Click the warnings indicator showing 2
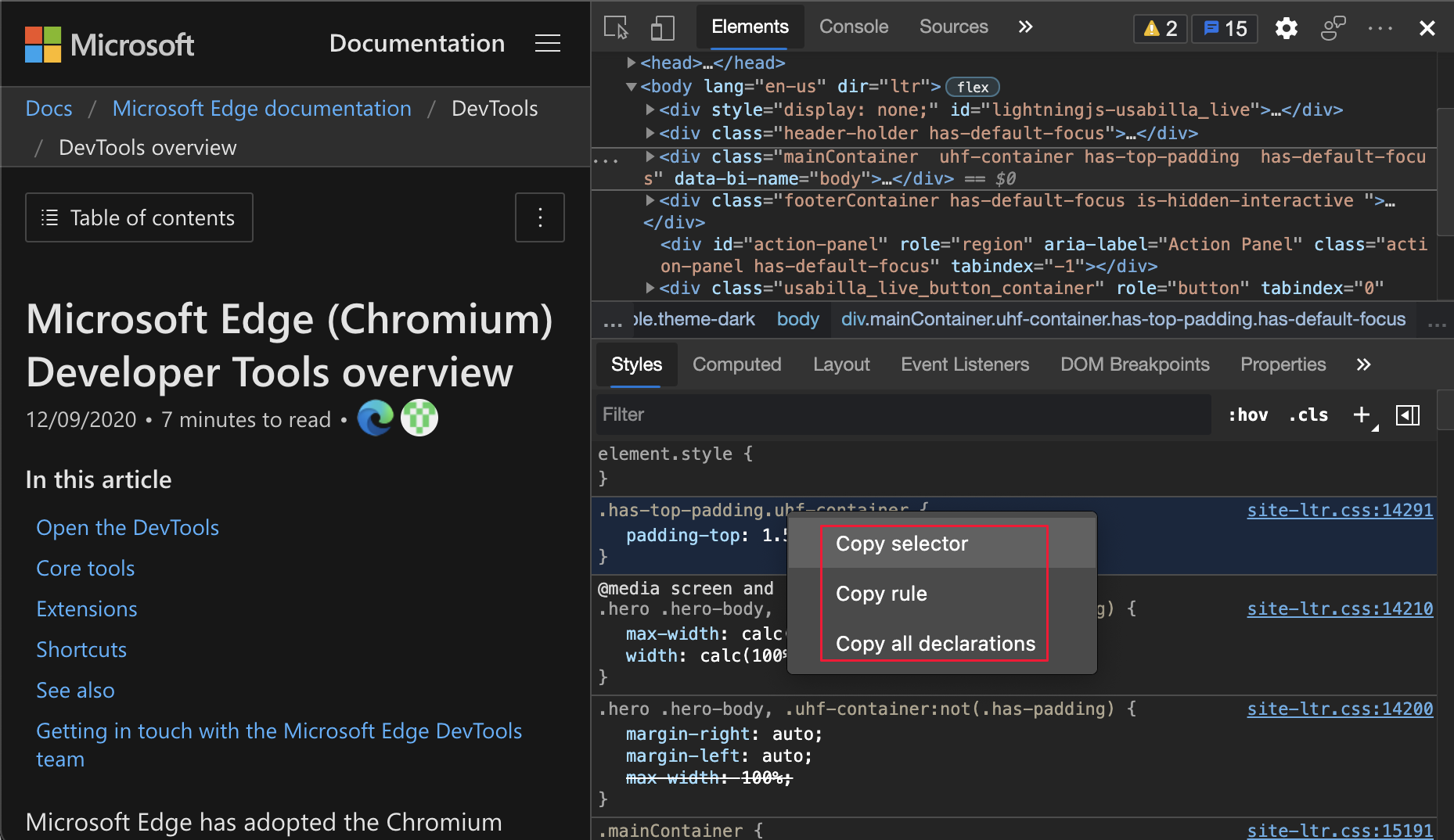Image resolution: width=1454 pixels, height=840 pixels. (x=1160, y=28)
